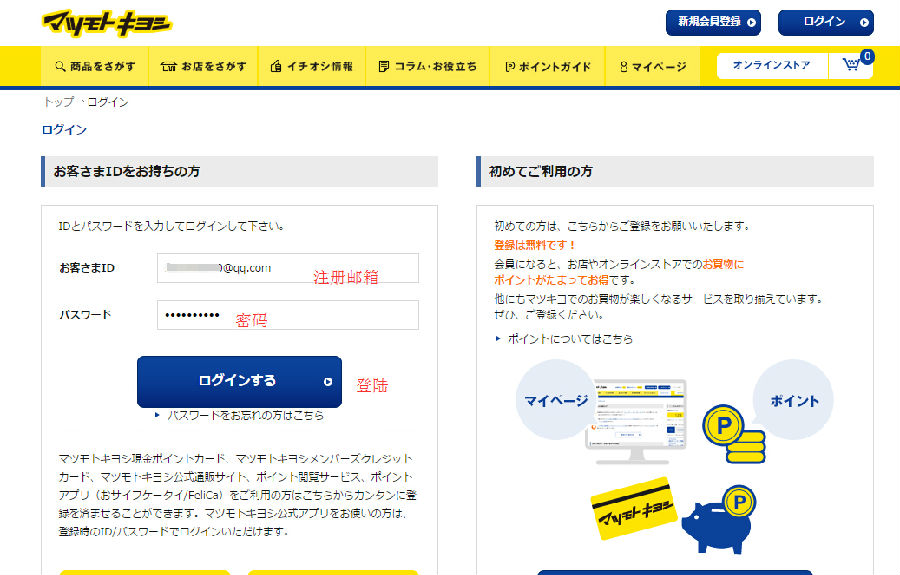Open ポイントについてはこちら link
This screenshot has width=900, height=575.
pos(569,339)
